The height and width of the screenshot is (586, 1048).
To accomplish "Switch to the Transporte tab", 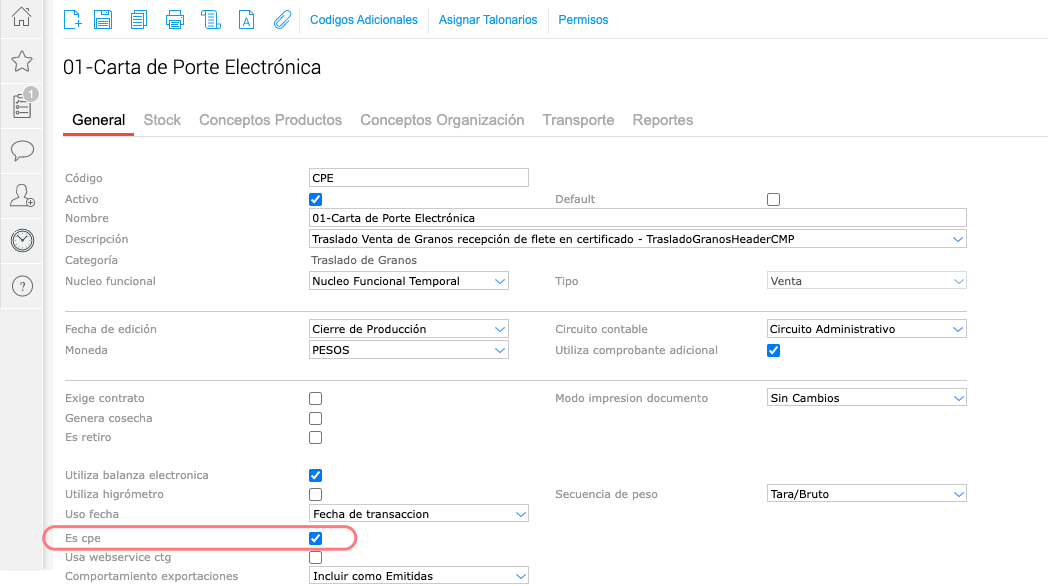I will coord(578,120).
